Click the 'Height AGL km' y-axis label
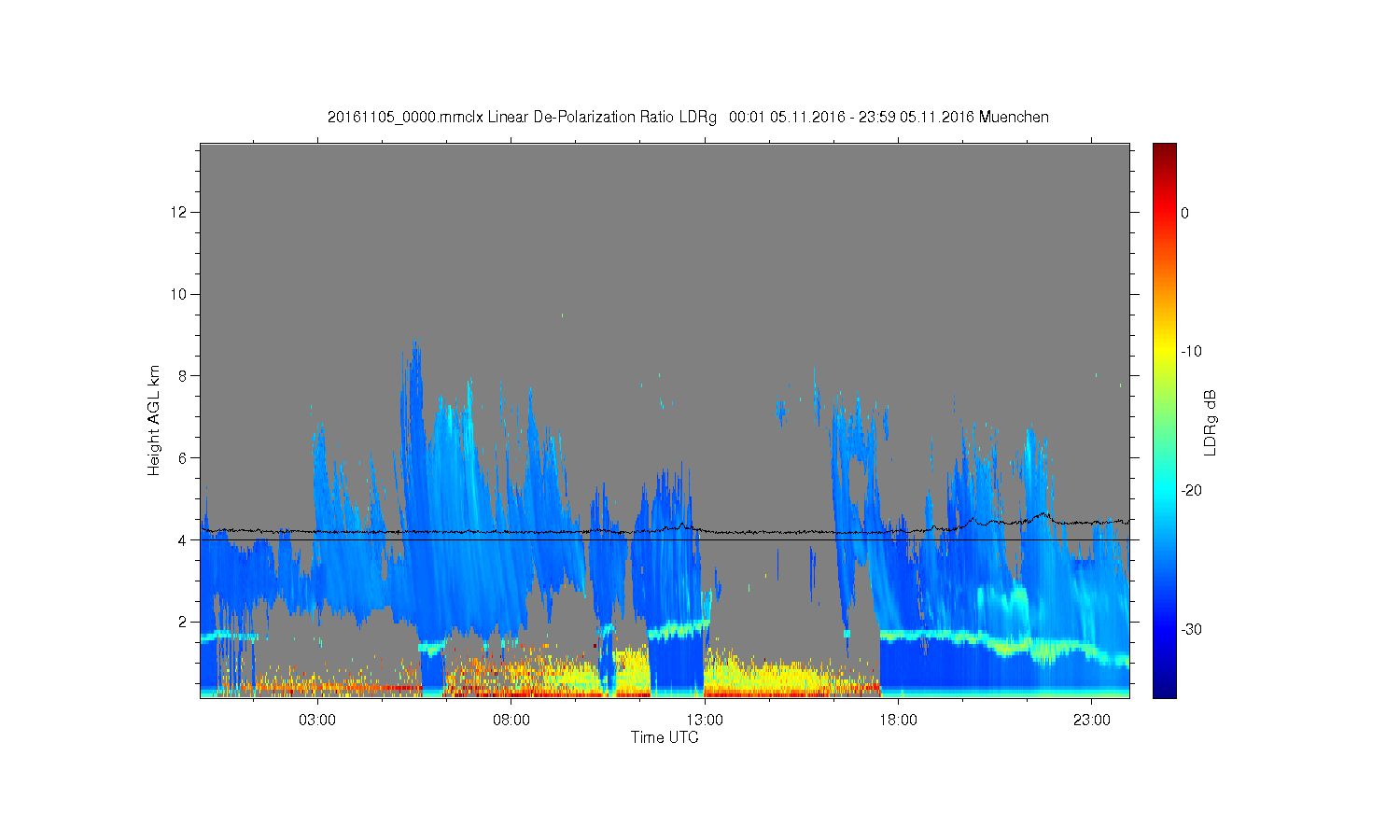The height and width of the screenshot is (840, 1400). pyautogui.click(x=154, y=420)
